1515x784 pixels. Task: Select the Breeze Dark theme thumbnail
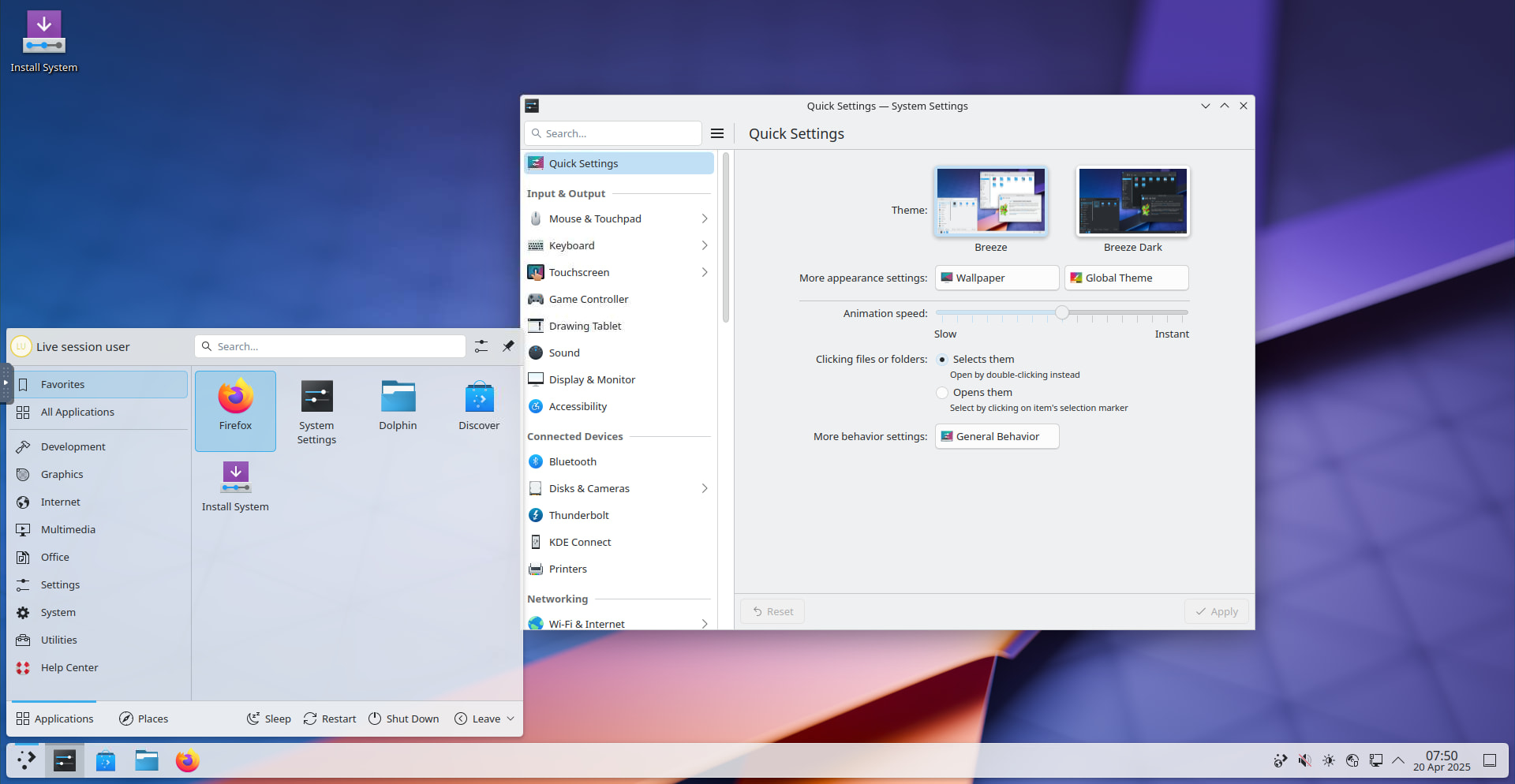click(x=1132, y=202)
